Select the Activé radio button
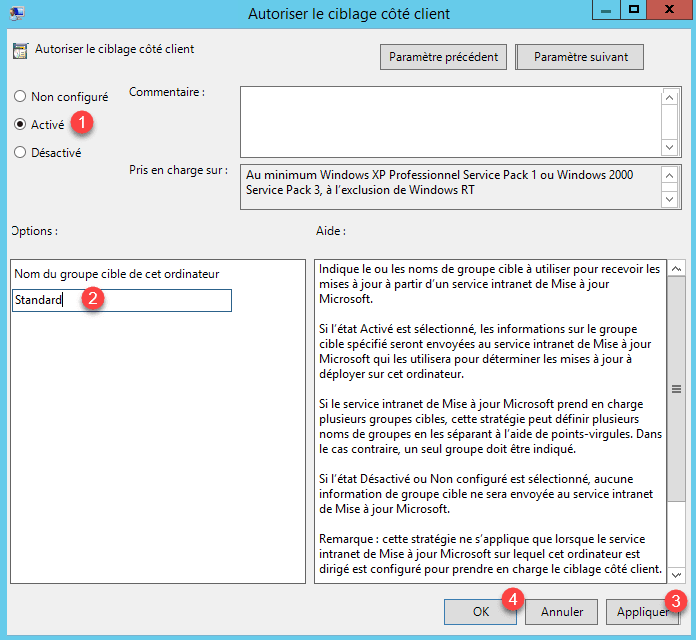Viewport: 696px width, 640px height. point(20,124)
